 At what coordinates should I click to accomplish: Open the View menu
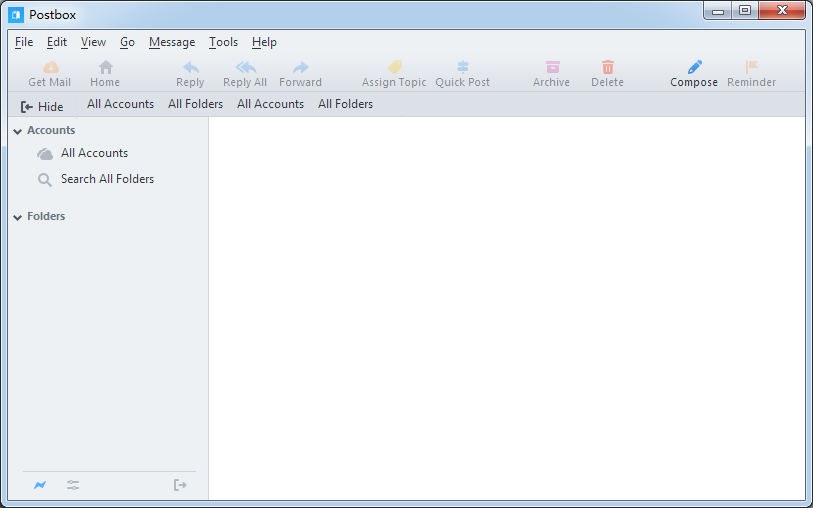(x=93, y=42)
